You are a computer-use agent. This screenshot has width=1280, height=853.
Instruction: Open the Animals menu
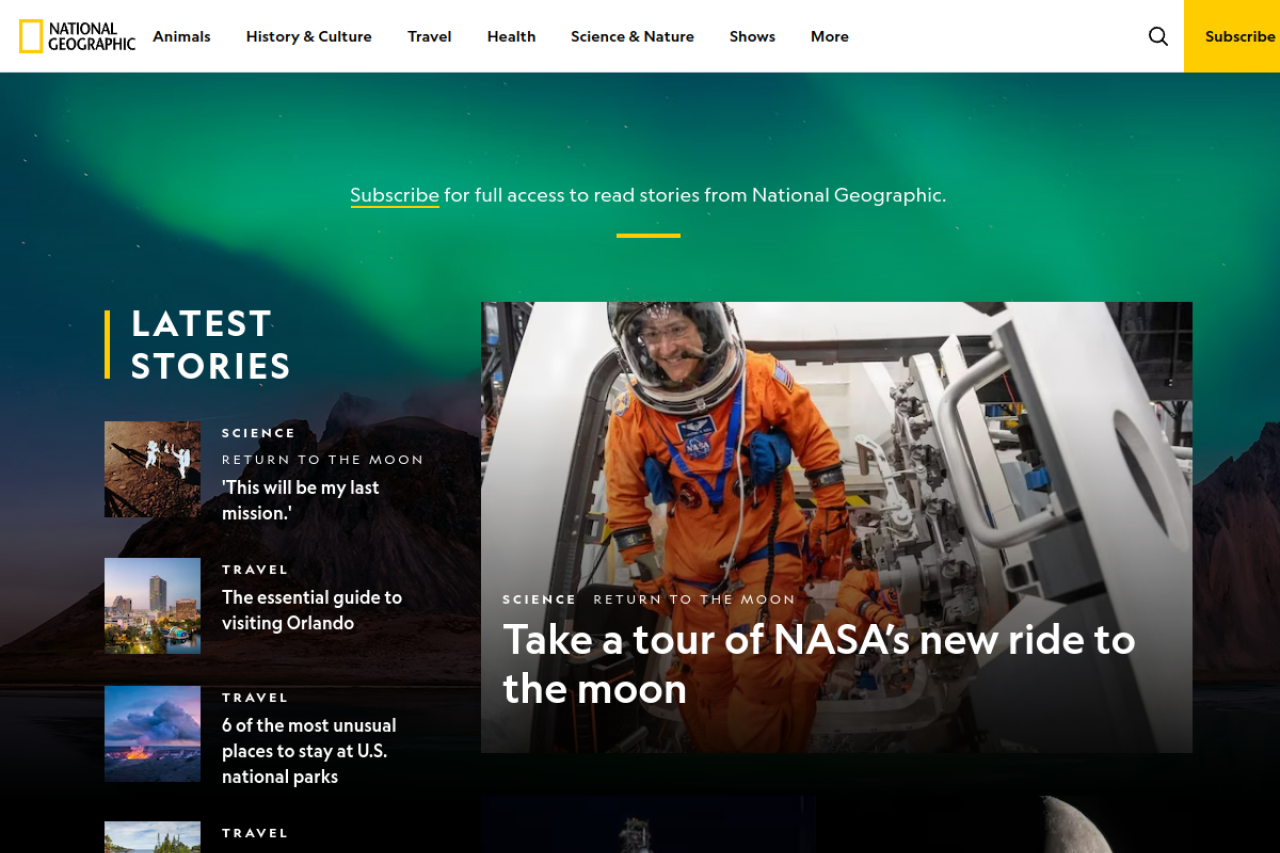point(181,36)
